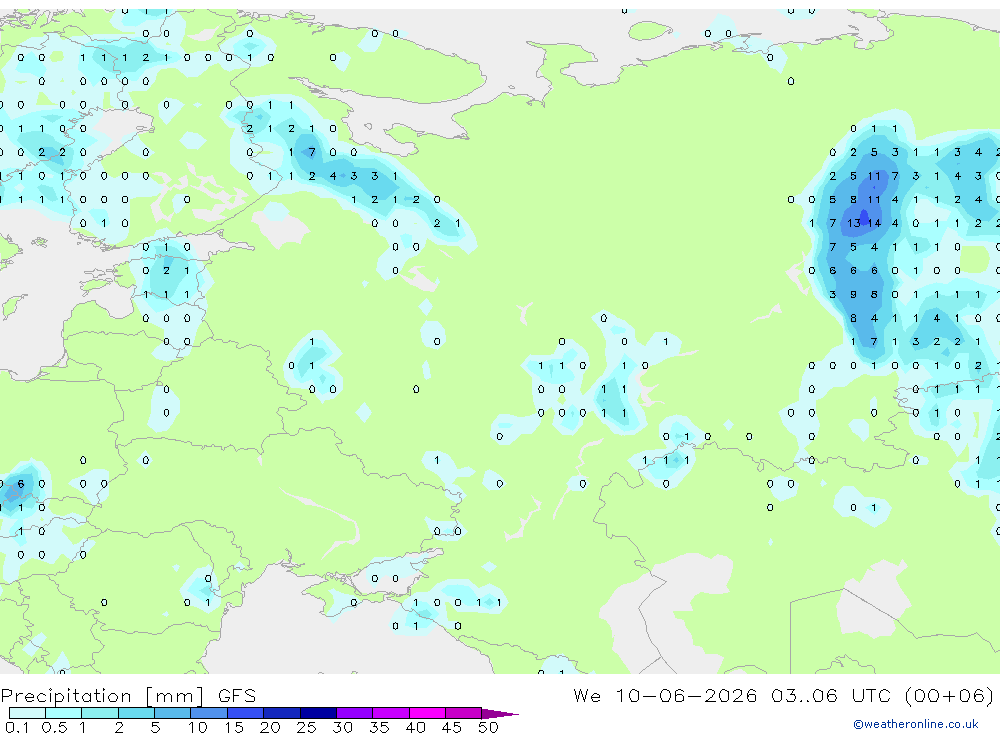Click the 30–35 mm purple legend swatch
Screen dimensions: 1000x733
pyautogui.click(x=354, y=713)
